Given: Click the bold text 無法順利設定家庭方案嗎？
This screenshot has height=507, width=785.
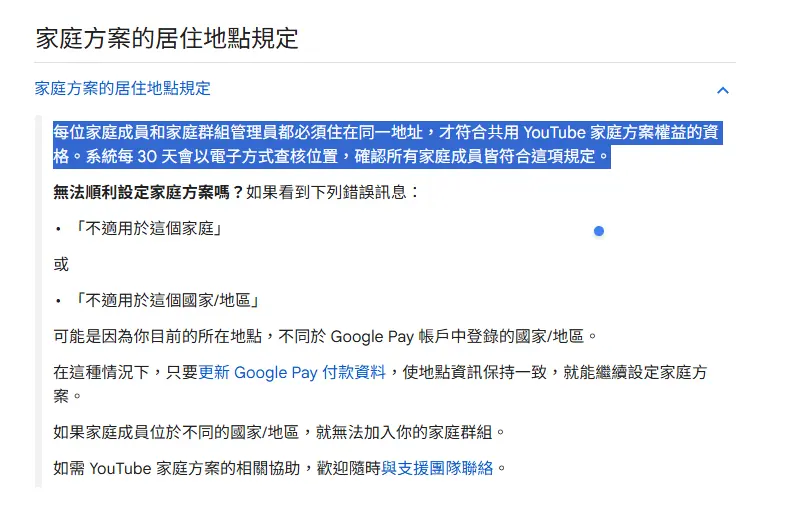Looking at the screenshot, I should pos(149,192).
